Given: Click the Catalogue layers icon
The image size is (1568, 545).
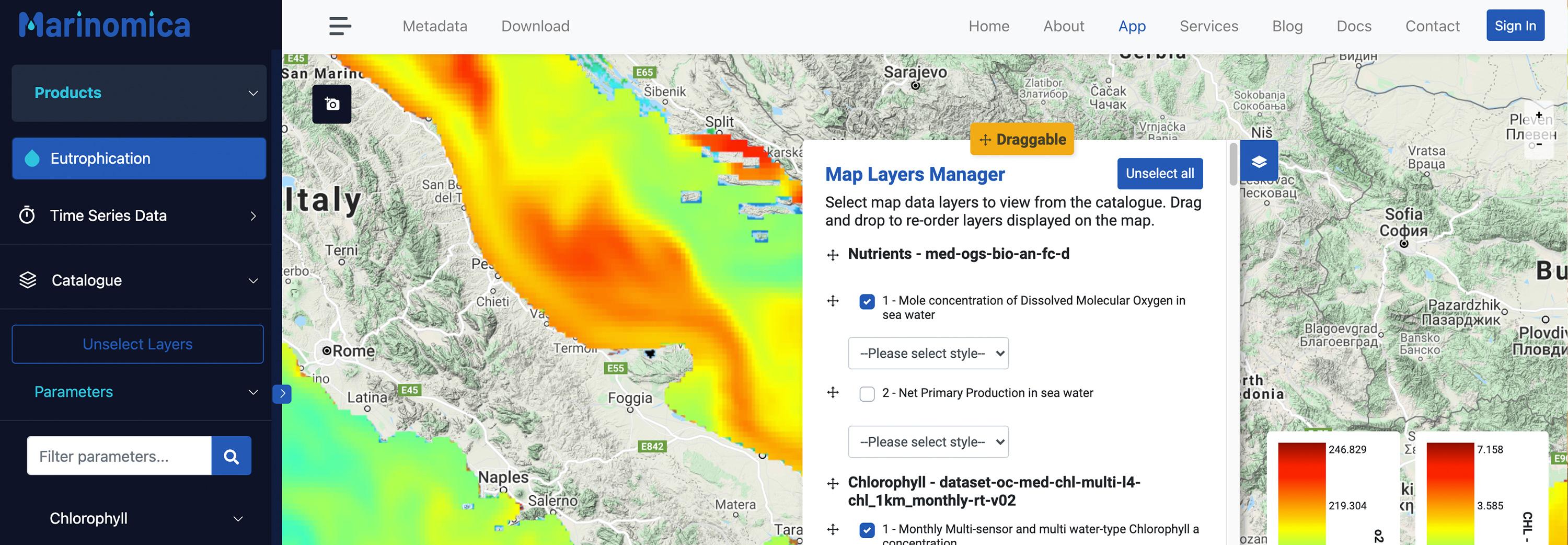Looking at the screenshot, I should point(28,280).
